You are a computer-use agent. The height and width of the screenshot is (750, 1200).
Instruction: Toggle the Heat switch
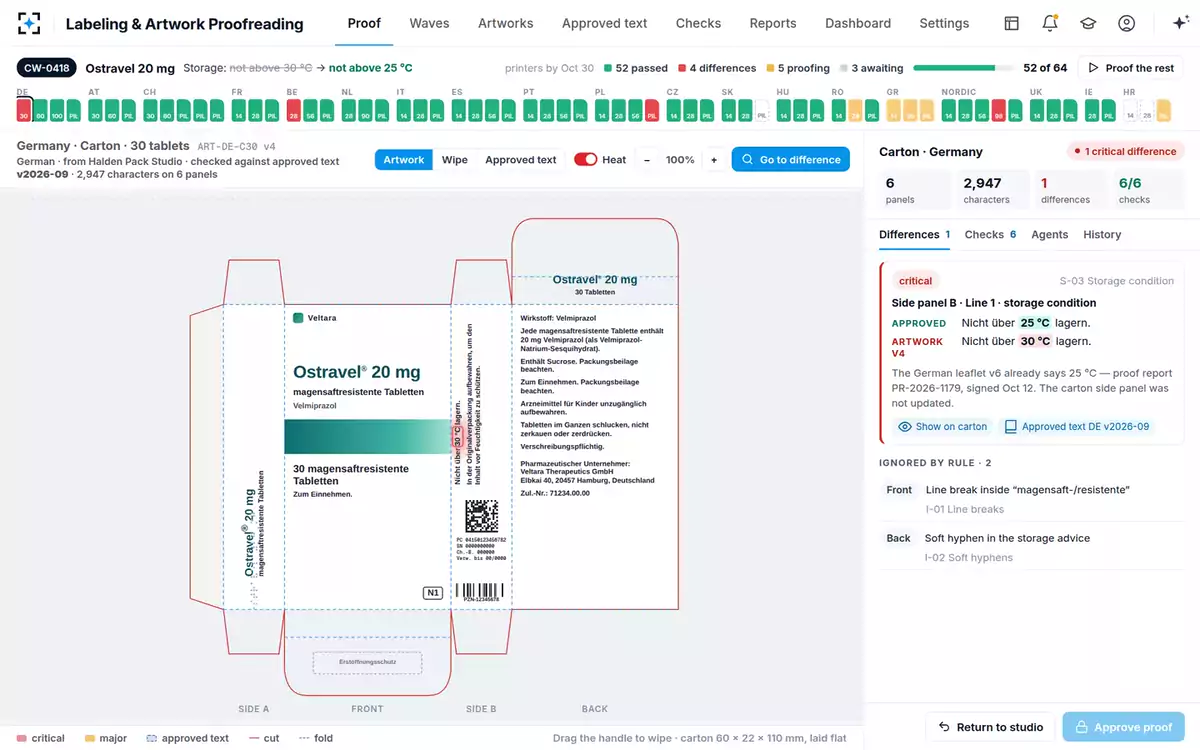[585, 160]
